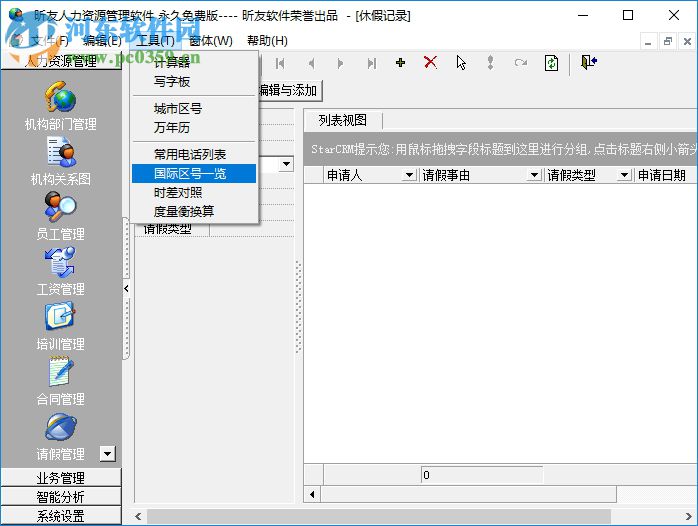Open 编辑(E) menu
The height and width of the screenshot is (526, 698).
click(102, 41)
